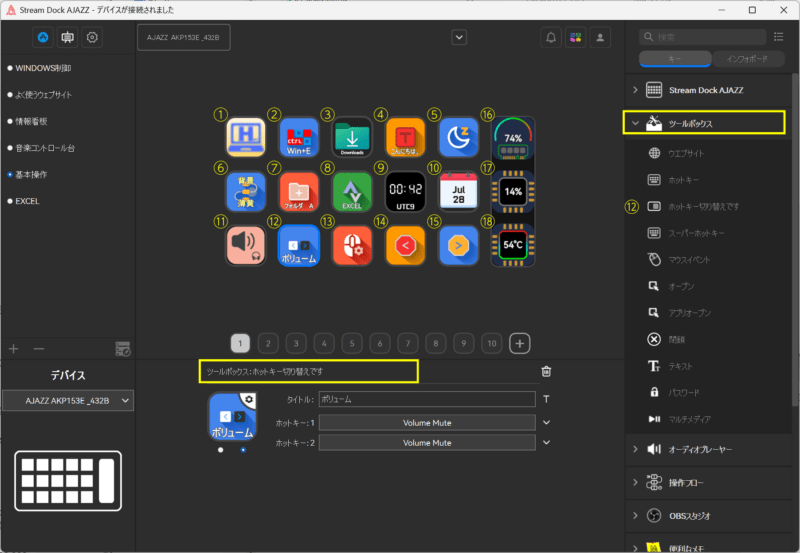Switch to the インフォボード tab
The width and height of the screenshot is (800, 553).
tap(747, 59)
